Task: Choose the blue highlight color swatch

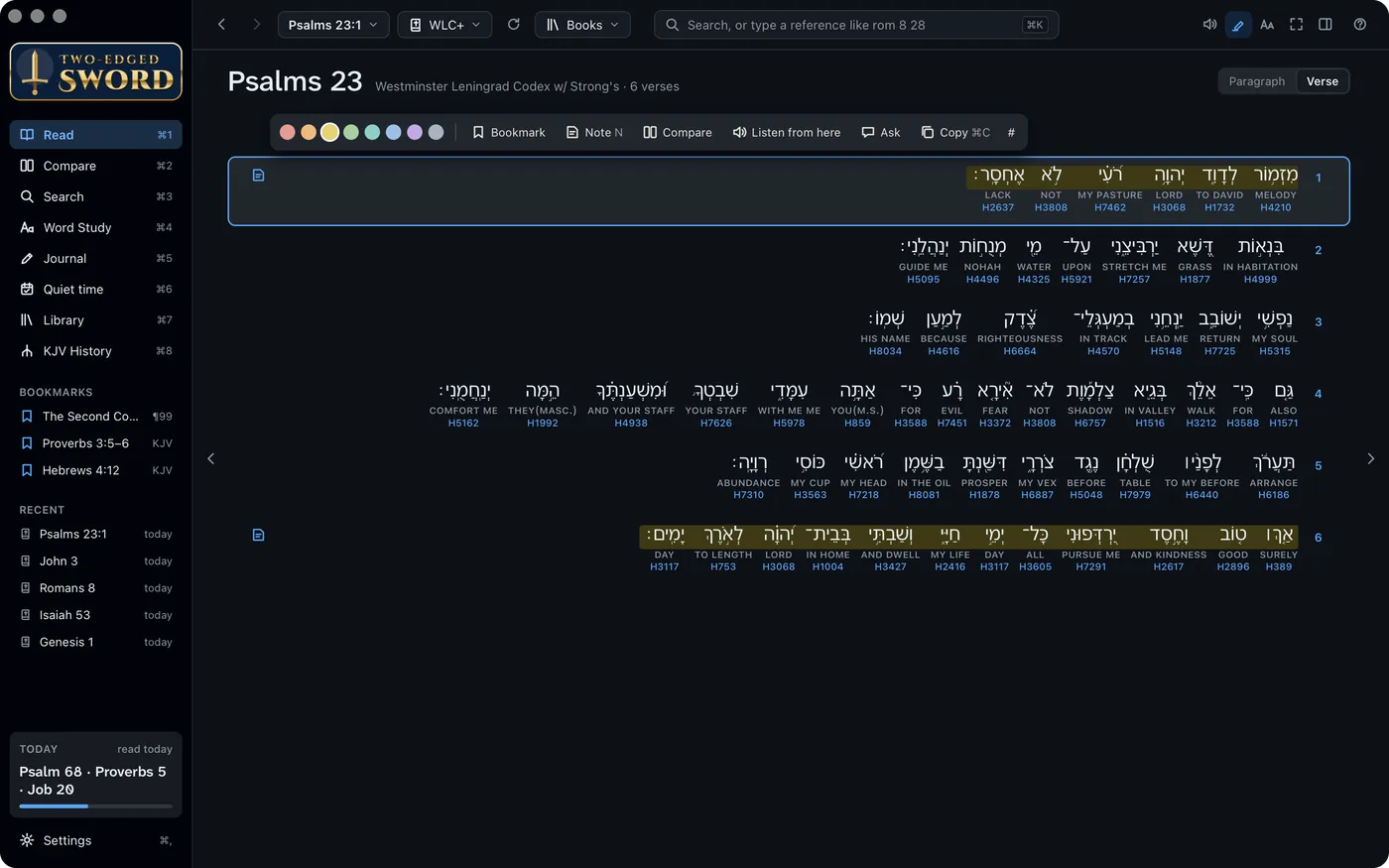Action: tap(394, 132)
